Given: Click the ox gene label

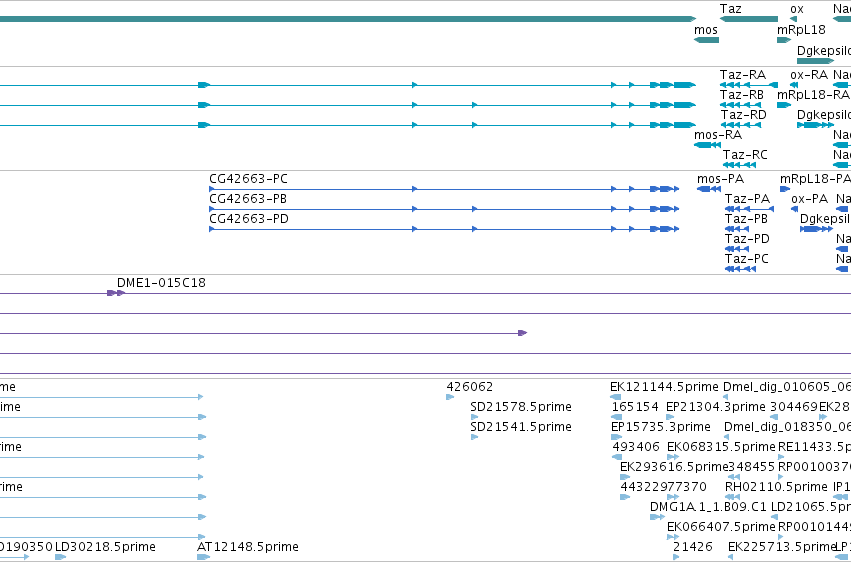Looking at the screenshot, I should [x=796, y=9].
